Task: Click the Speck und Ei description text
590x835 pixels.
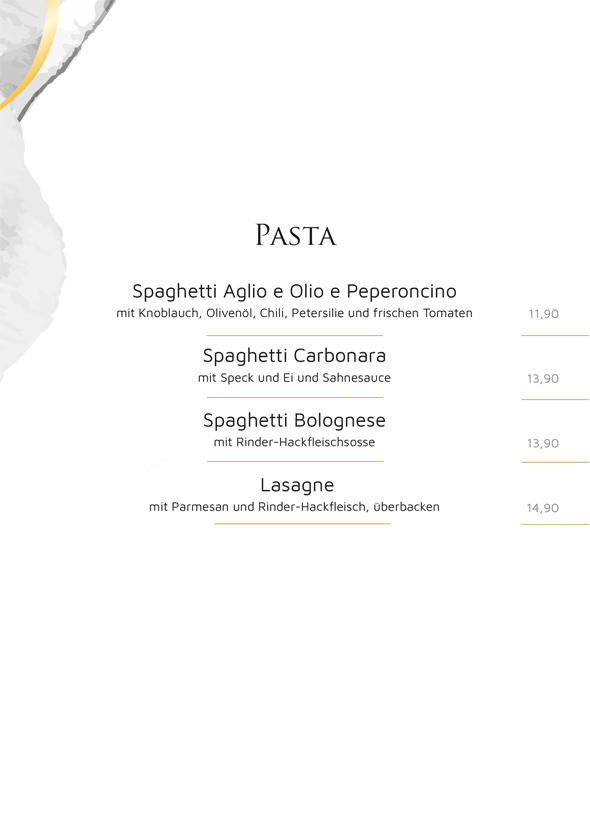Action: [294, 378]
